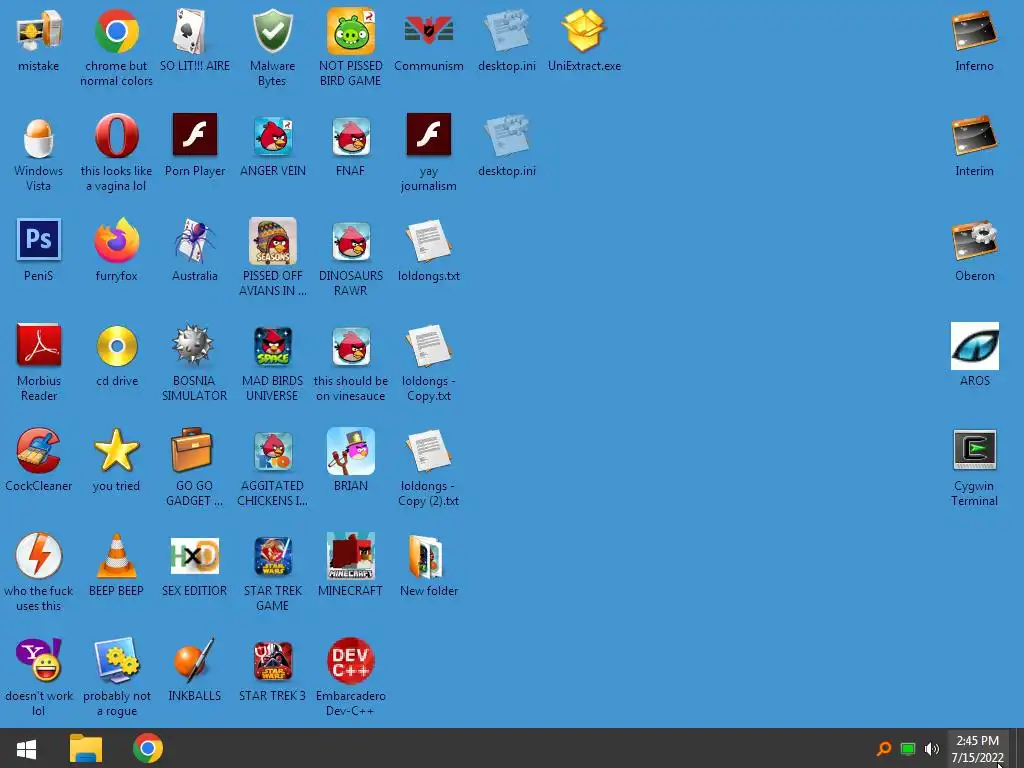Launch 'BOSNIA SIMULATOR' minesweeper icon
This screenshot has height=768, width=1024.
(x=193, y=345)
